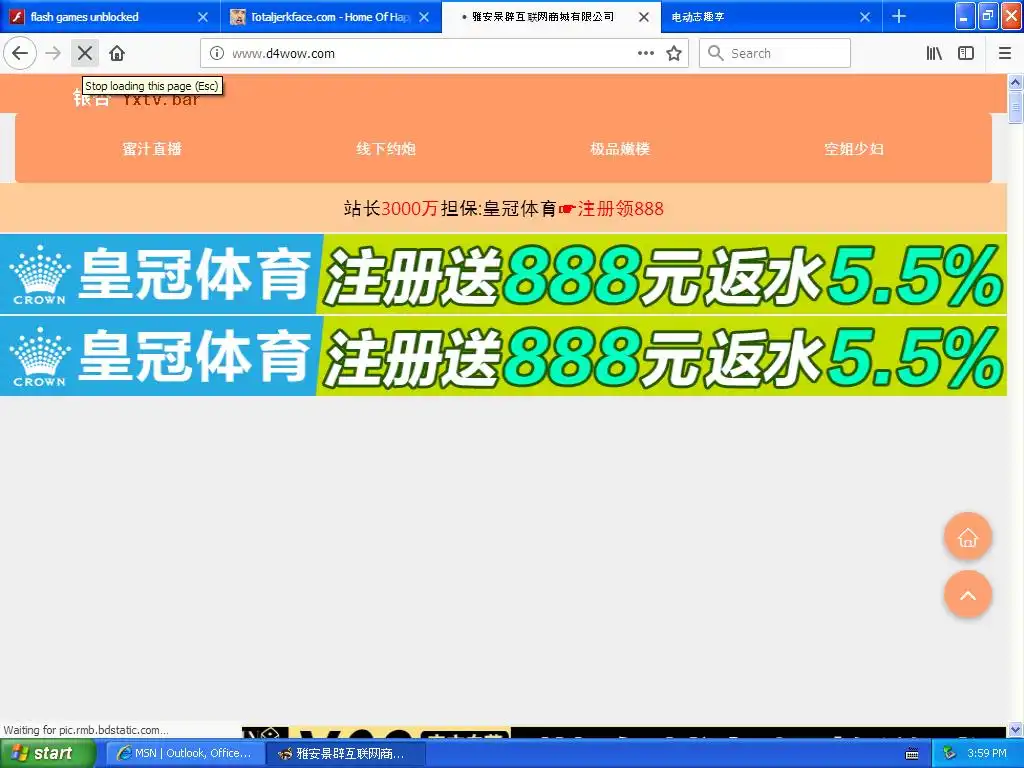Click the page scrollbar up arrow
Viewport: 1024px width, 768px height.
[1016, 82]
